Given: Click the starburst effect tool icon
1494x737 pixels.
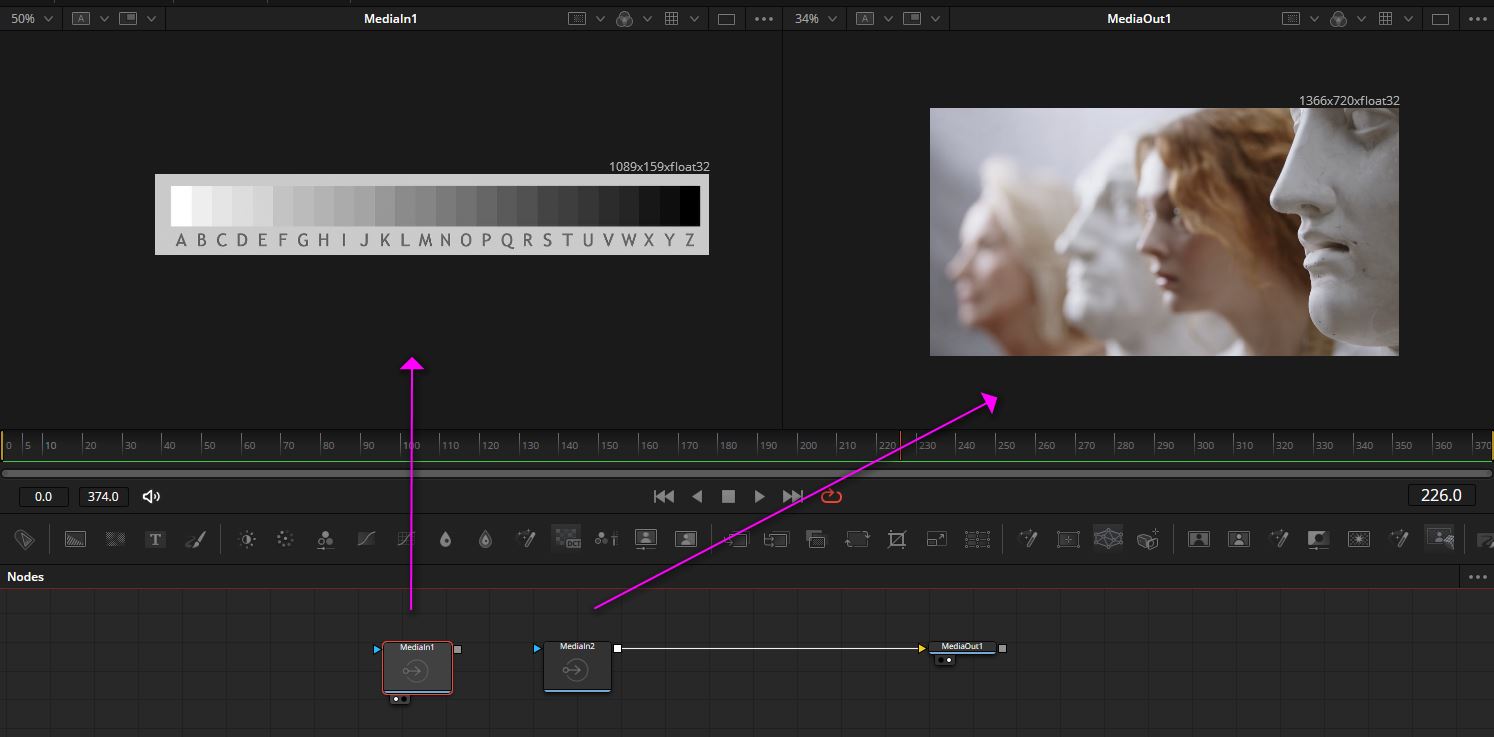Looking at the screenshot, I should pos(1358,539).
